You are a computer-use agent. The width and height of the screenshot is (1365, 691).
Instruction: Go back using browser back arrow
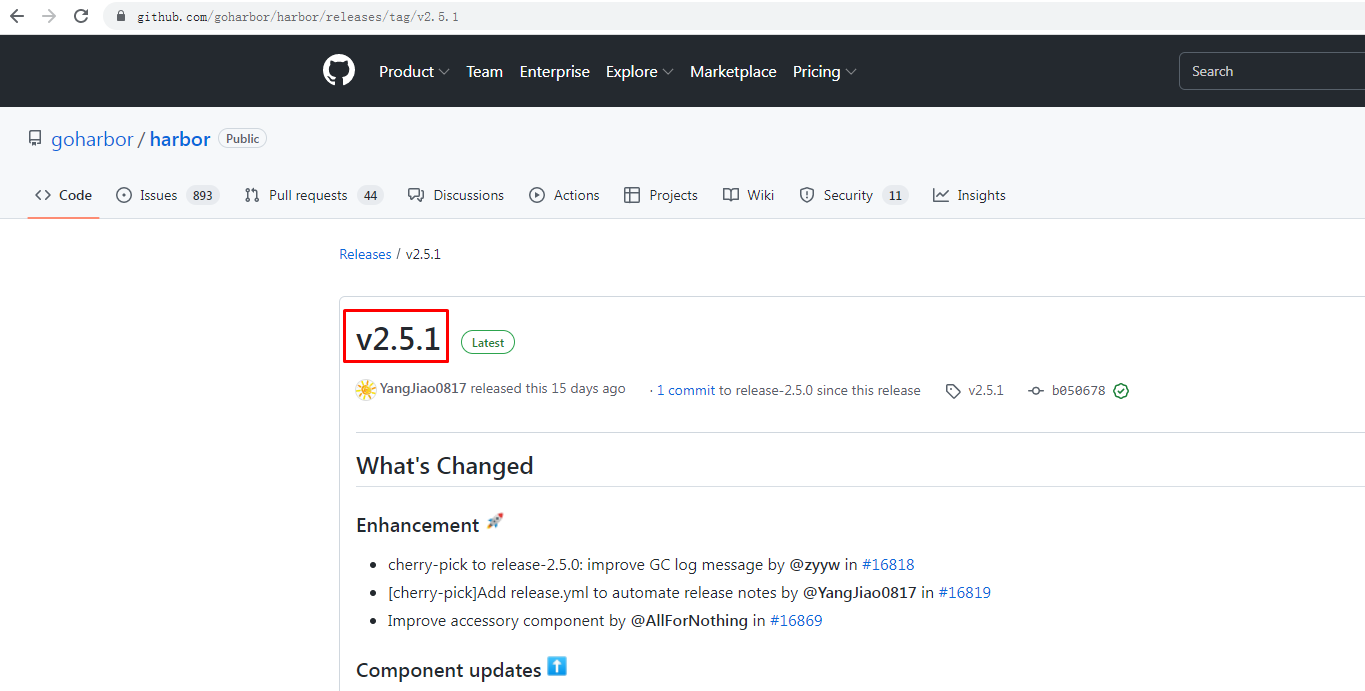pyautogui.click(x=17, y=16)
